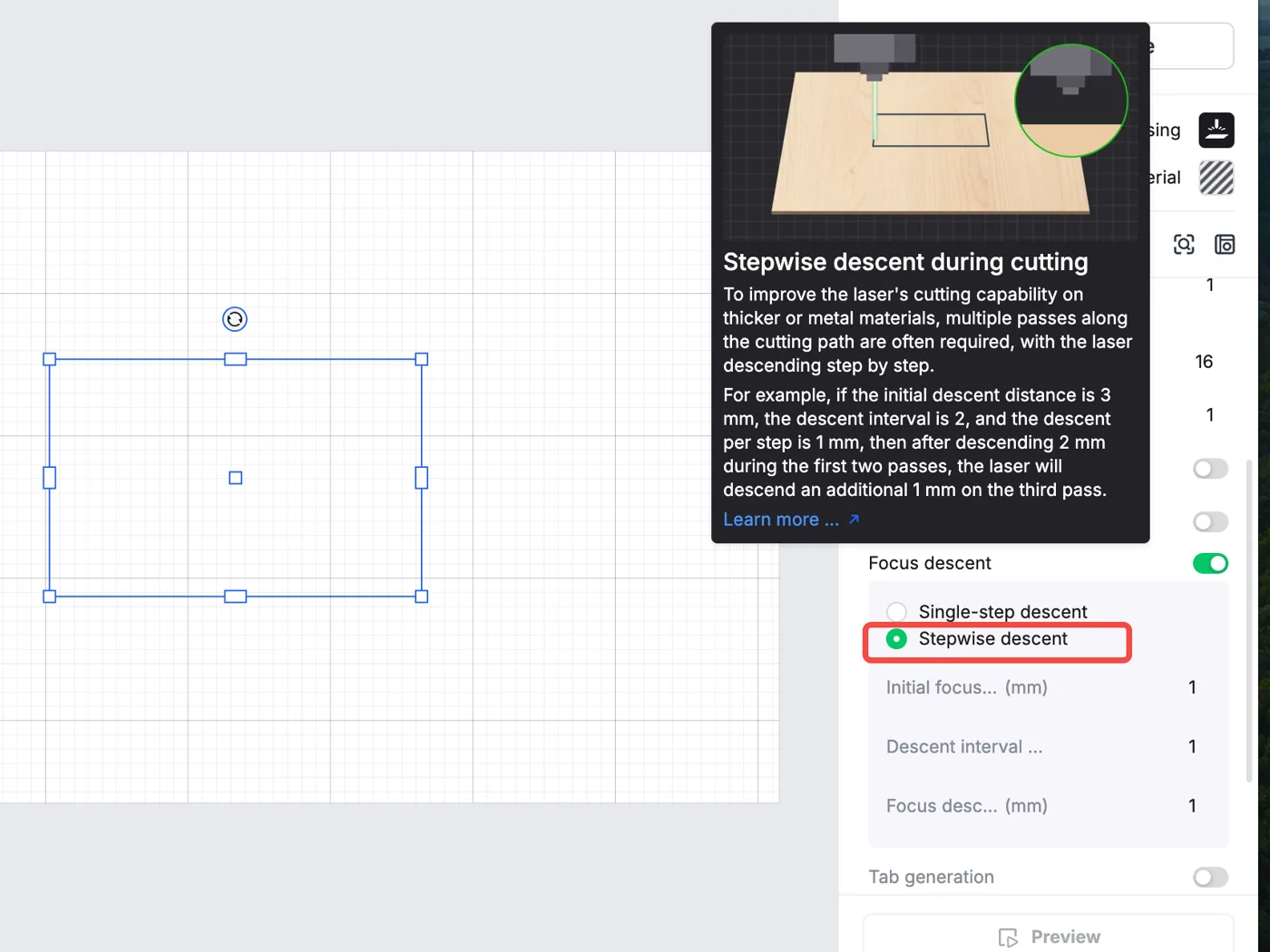Enable the Tab generation toggle
The height and width of the screenshot is (952, 1270).
(x=1210, y=878)
